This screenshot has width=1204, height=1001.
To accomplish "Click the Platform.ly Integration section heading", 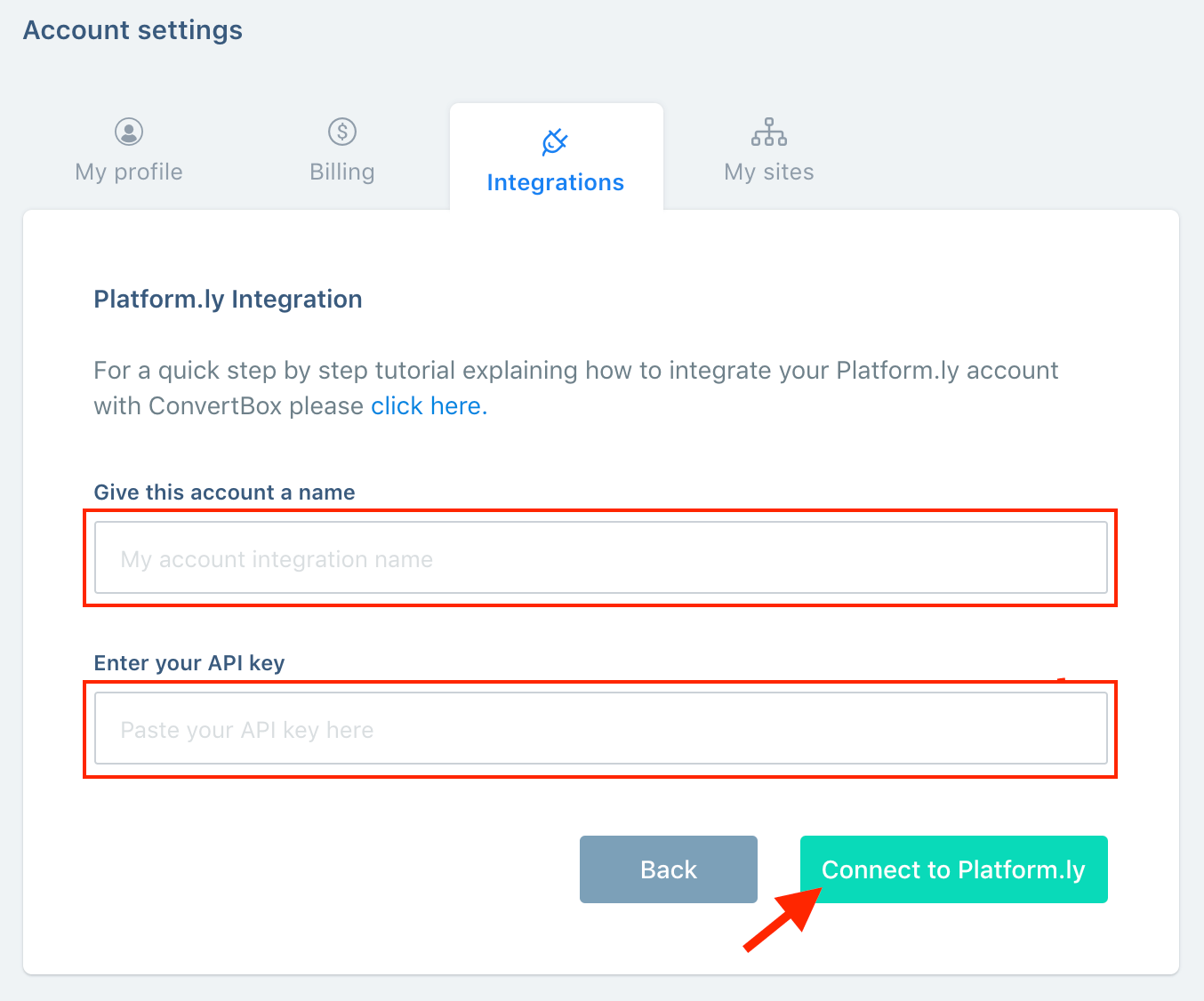I will click(x=229, y=299).
